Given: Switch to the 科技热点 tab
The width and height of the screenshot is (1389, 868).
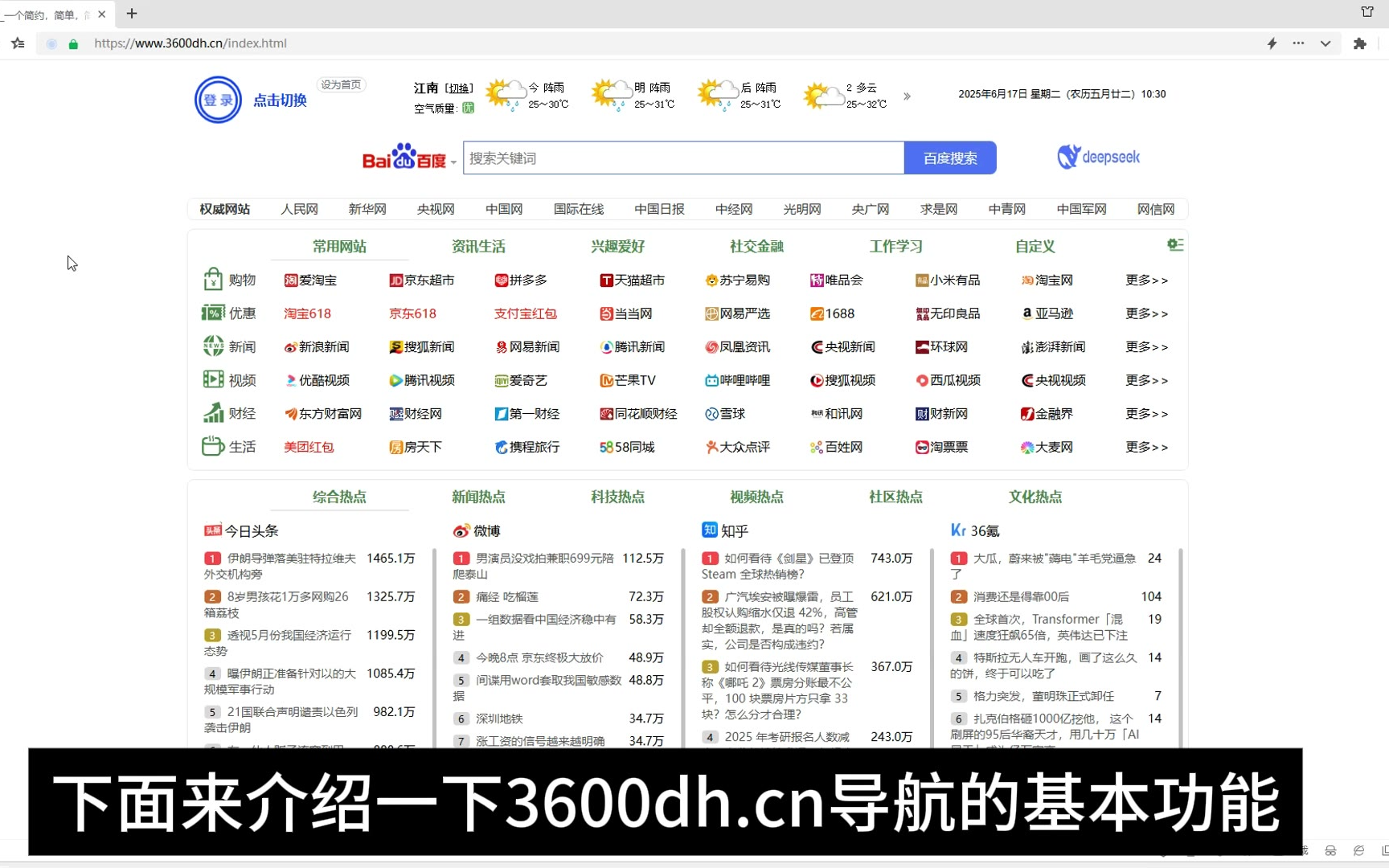Looking at the screenshot, I should (617, 497).
